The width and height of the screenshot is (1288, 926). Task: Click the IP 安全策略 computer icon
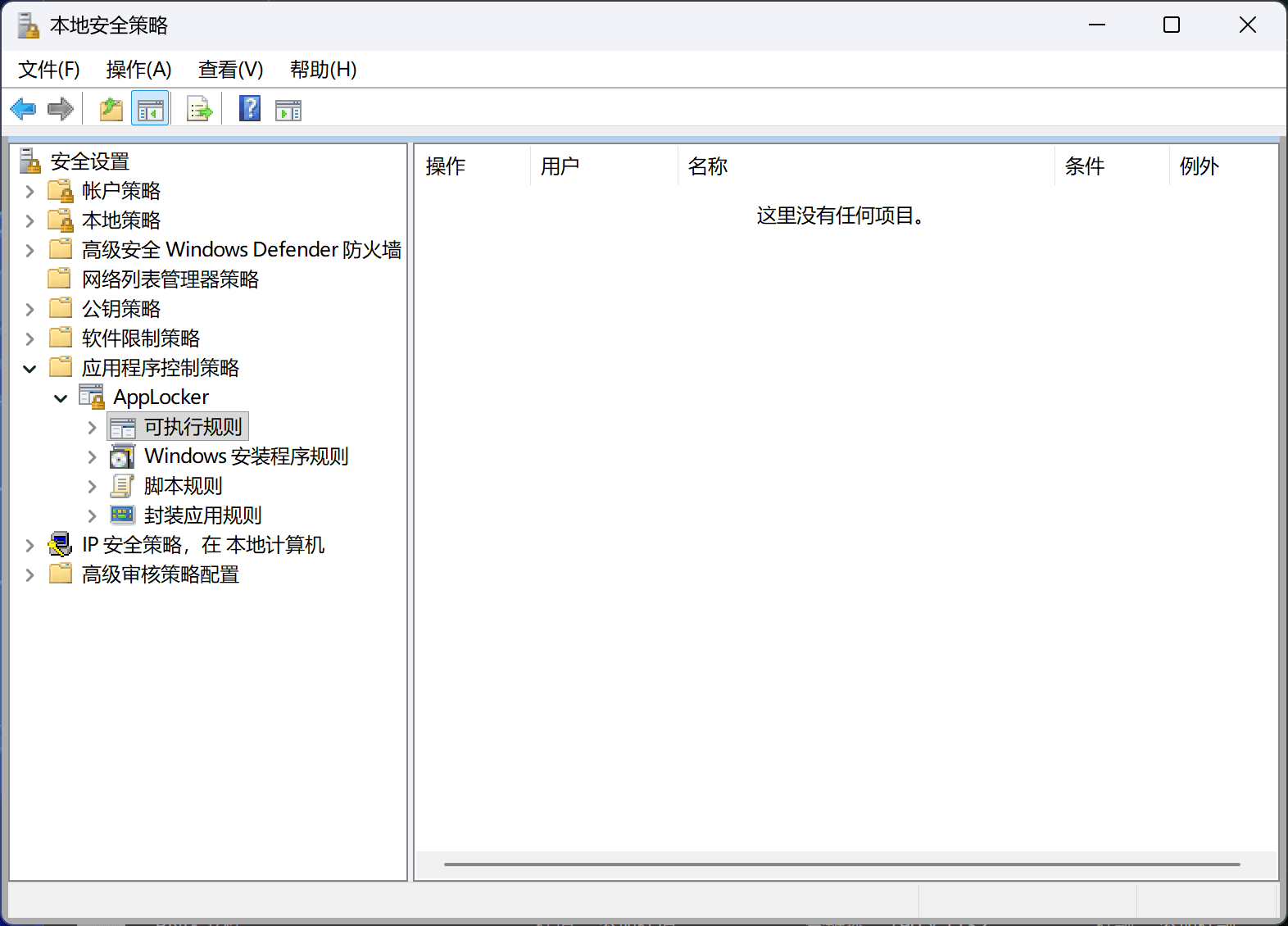[x=61, y=545]
